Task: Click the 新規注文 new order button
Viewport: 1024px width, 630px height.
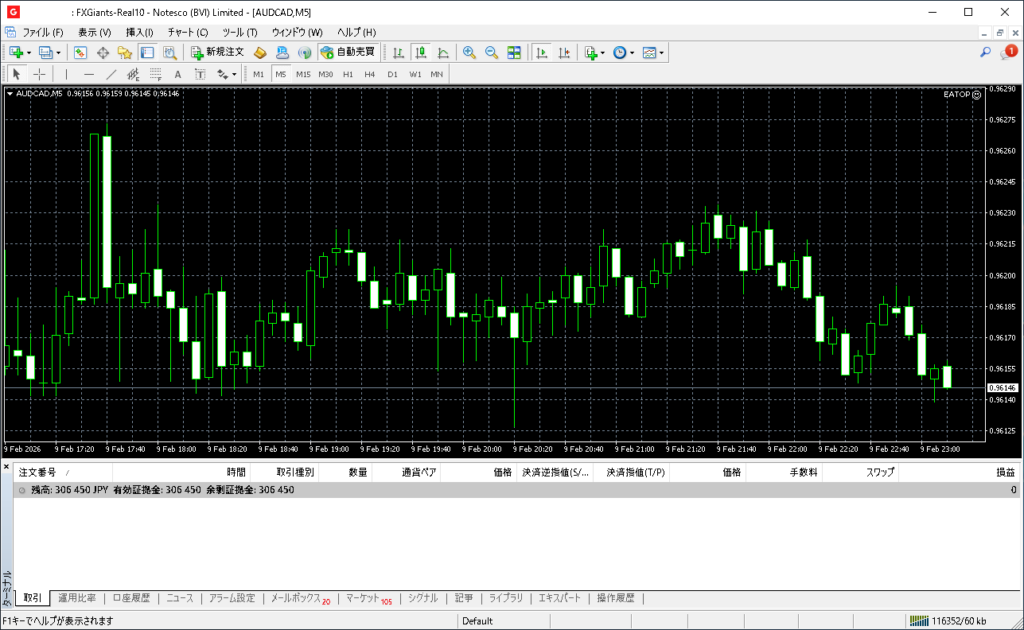Action: click(x=216, y=52)
